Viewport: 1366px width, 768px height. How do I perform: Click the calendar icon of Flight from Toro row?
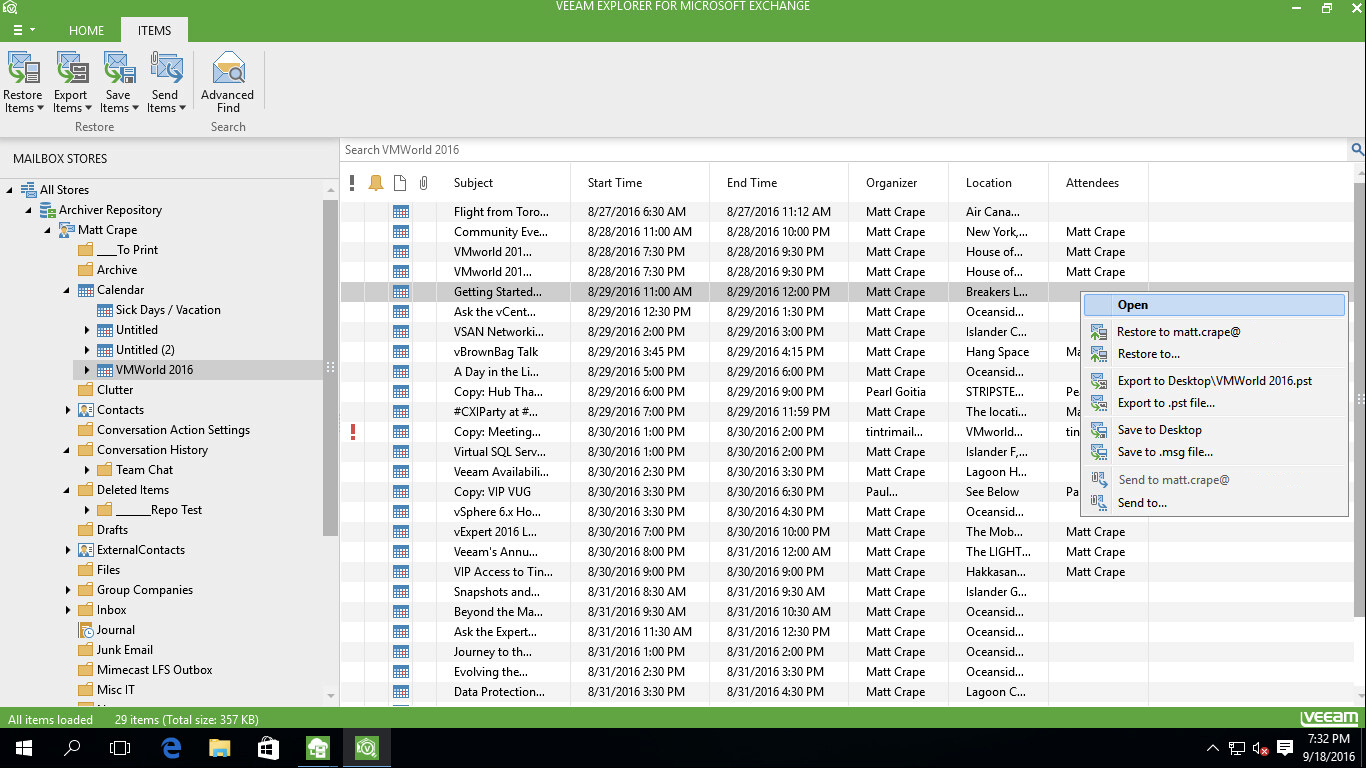(401, 212)
